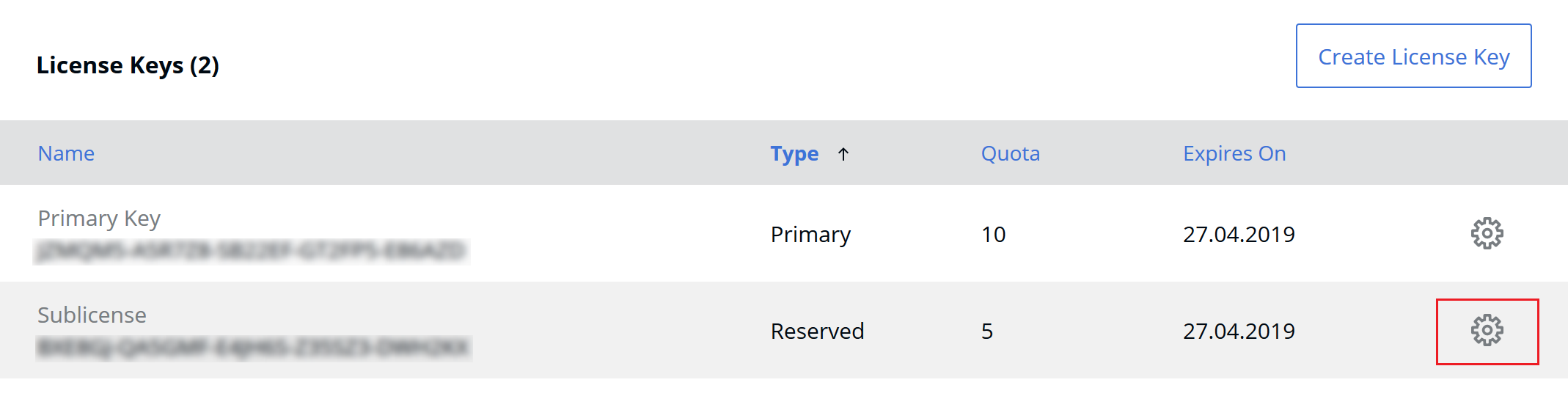1568x399 pixels.
Task: Sort by the Expires On column
Action: (x=1234, y=153)
